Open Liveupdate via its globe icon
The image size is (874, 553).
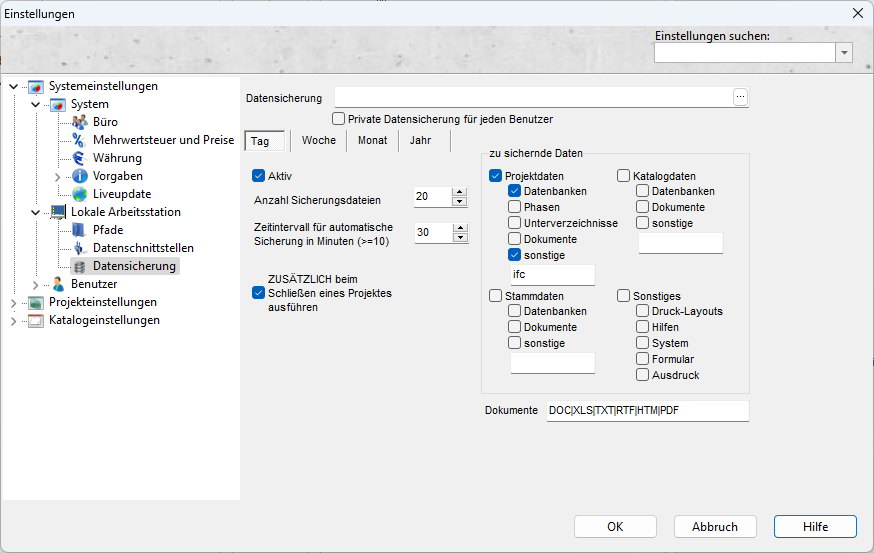pos(80,194)
